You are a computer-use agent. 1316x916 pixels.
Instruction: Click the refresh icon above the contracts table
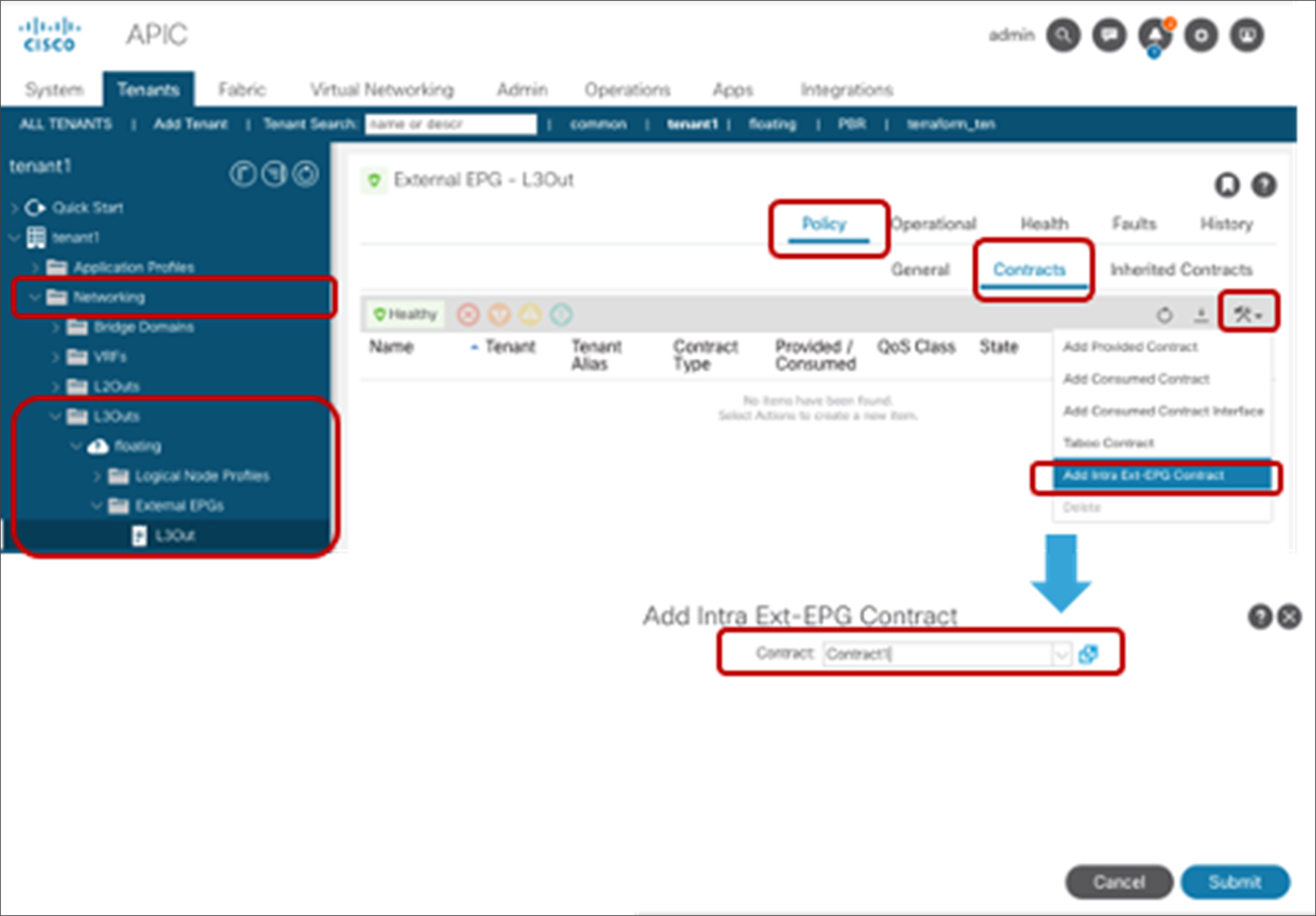tap(1164, 314)
